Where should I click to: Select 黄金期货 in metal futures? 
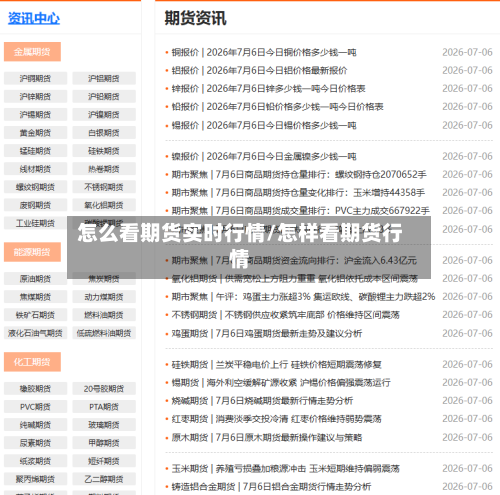click(x=35, y=133)
